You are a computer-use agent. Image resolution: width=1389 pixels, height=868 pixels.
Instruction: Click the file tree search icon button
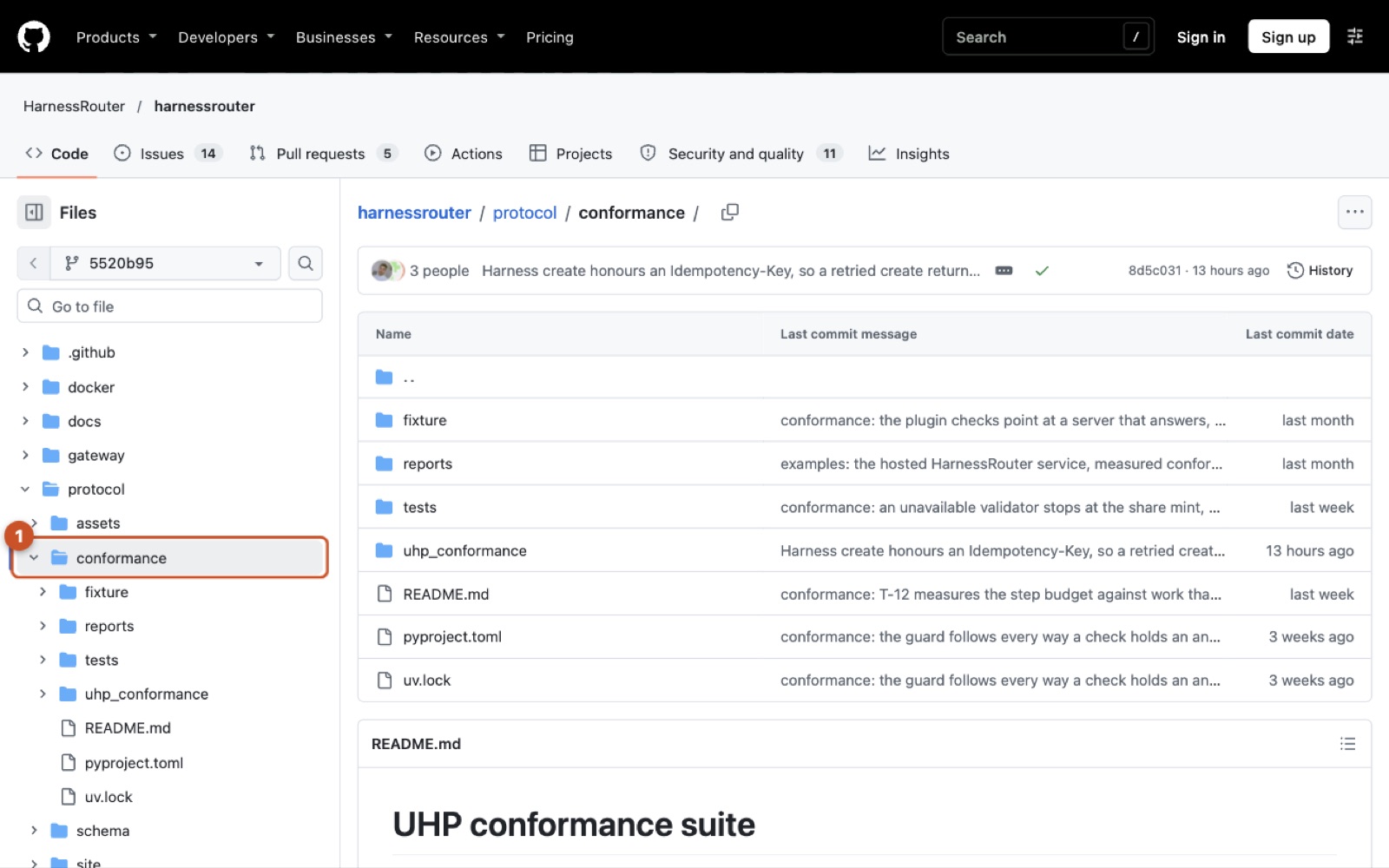306,263
